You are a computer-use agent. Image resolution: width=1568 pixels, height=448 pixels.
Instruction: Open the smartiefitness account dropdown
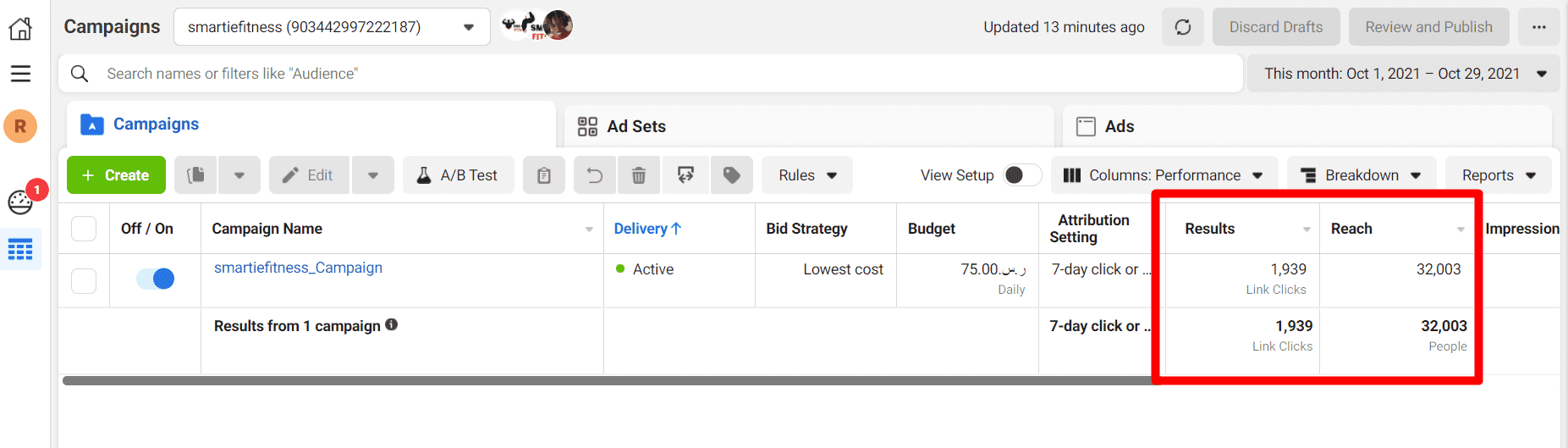(x=331, y=27)
